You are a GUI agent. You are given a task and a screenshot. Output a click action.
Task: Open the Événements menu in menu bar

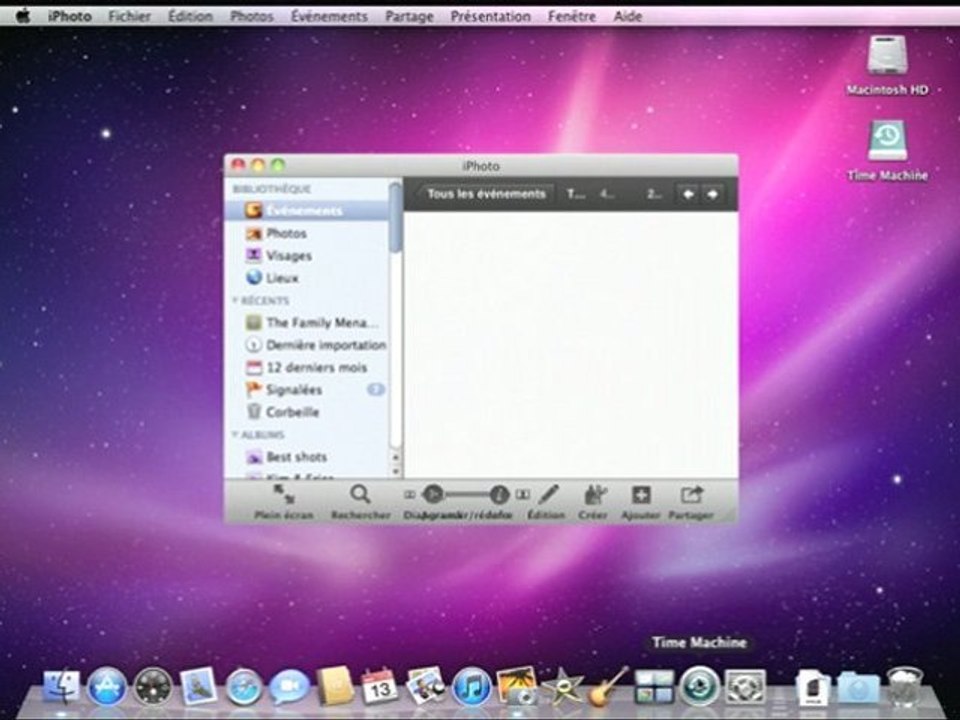coord(329,16)
